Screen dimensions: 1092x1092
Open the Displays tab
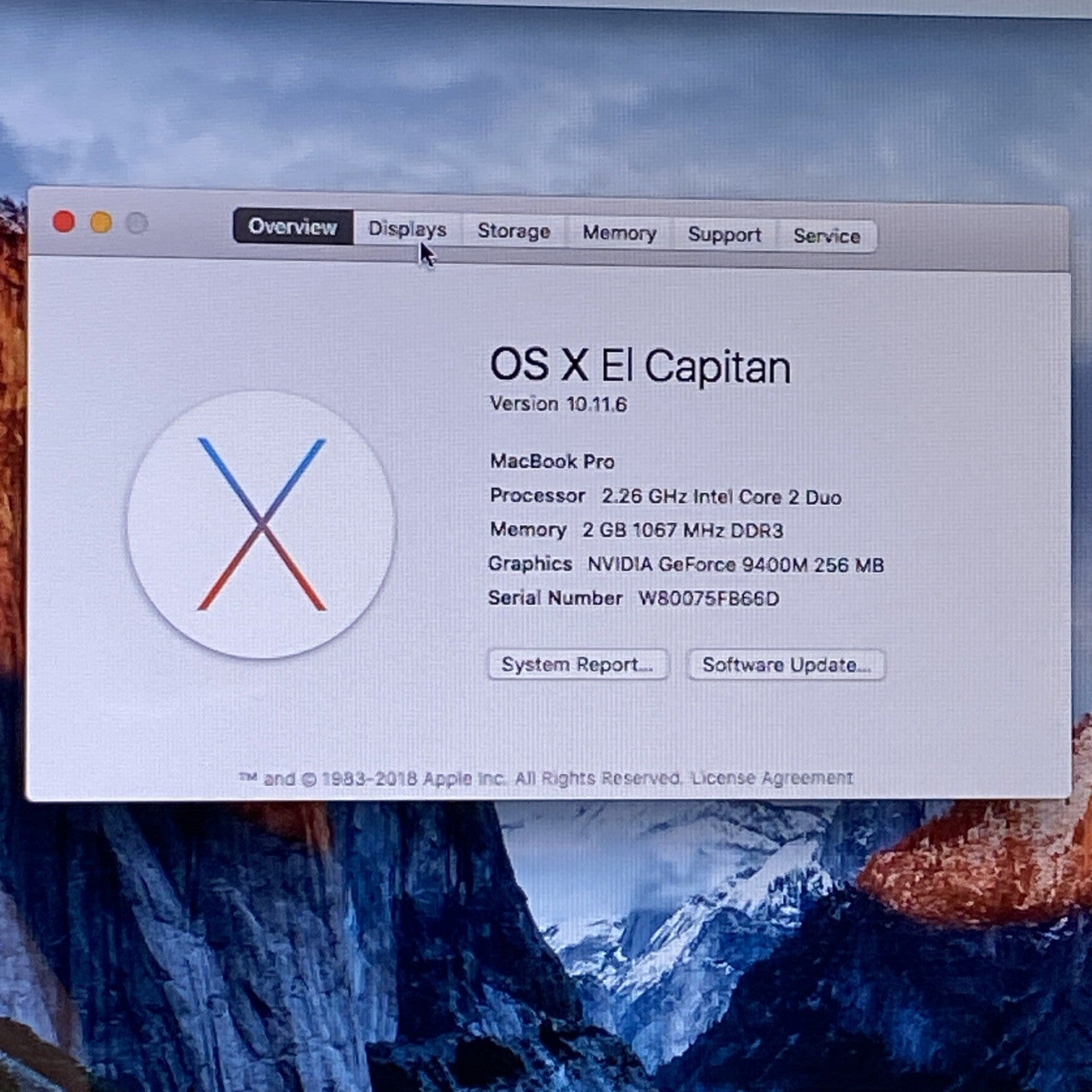407,229
